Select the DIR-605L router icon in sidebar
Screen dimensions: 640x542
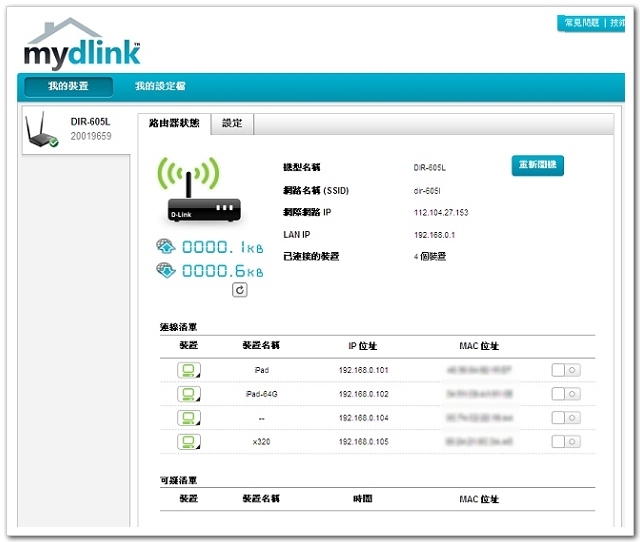coord(41,130)
